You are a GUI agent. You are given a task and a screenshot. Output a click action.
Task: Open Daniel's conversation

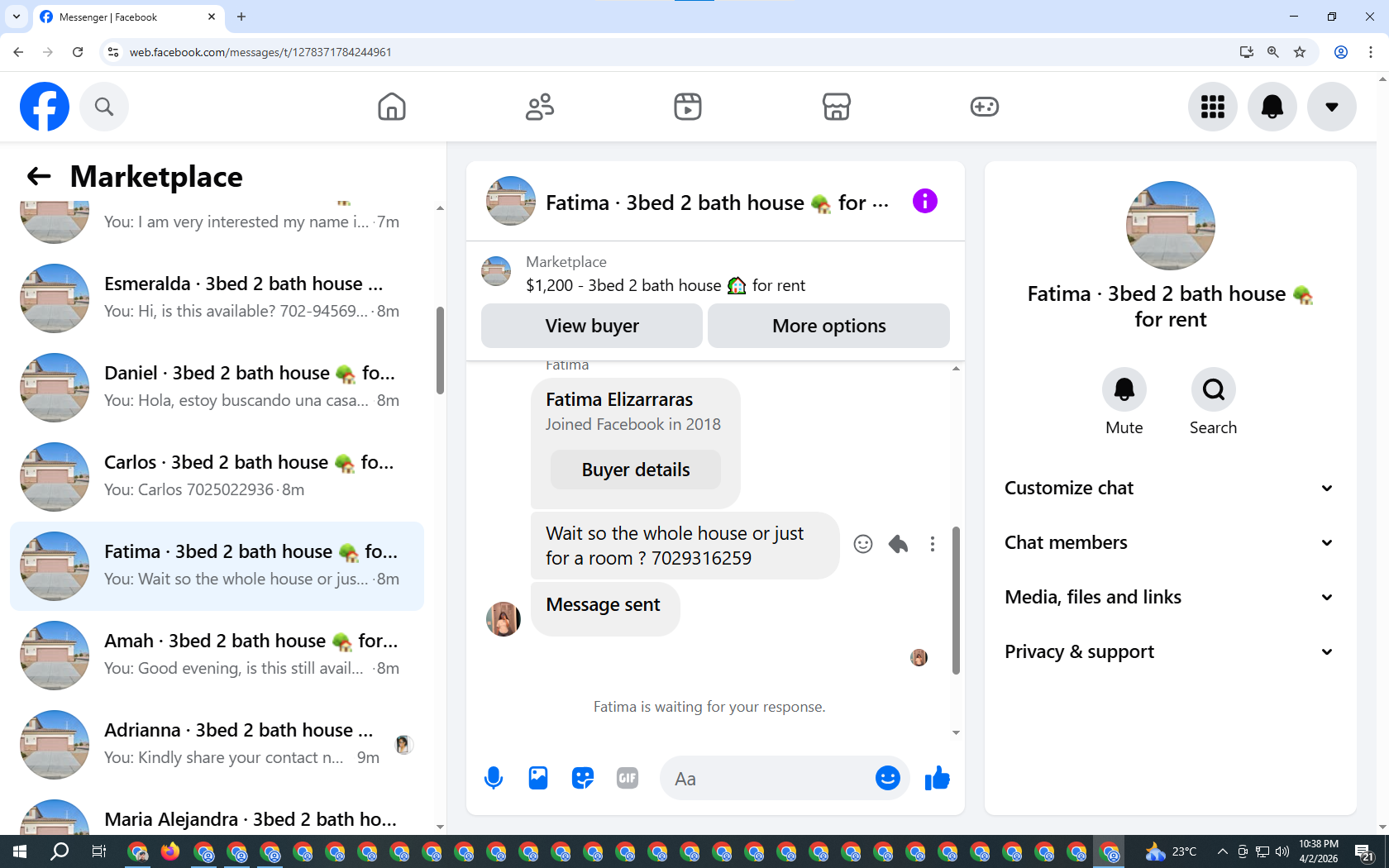pos(217,388)
